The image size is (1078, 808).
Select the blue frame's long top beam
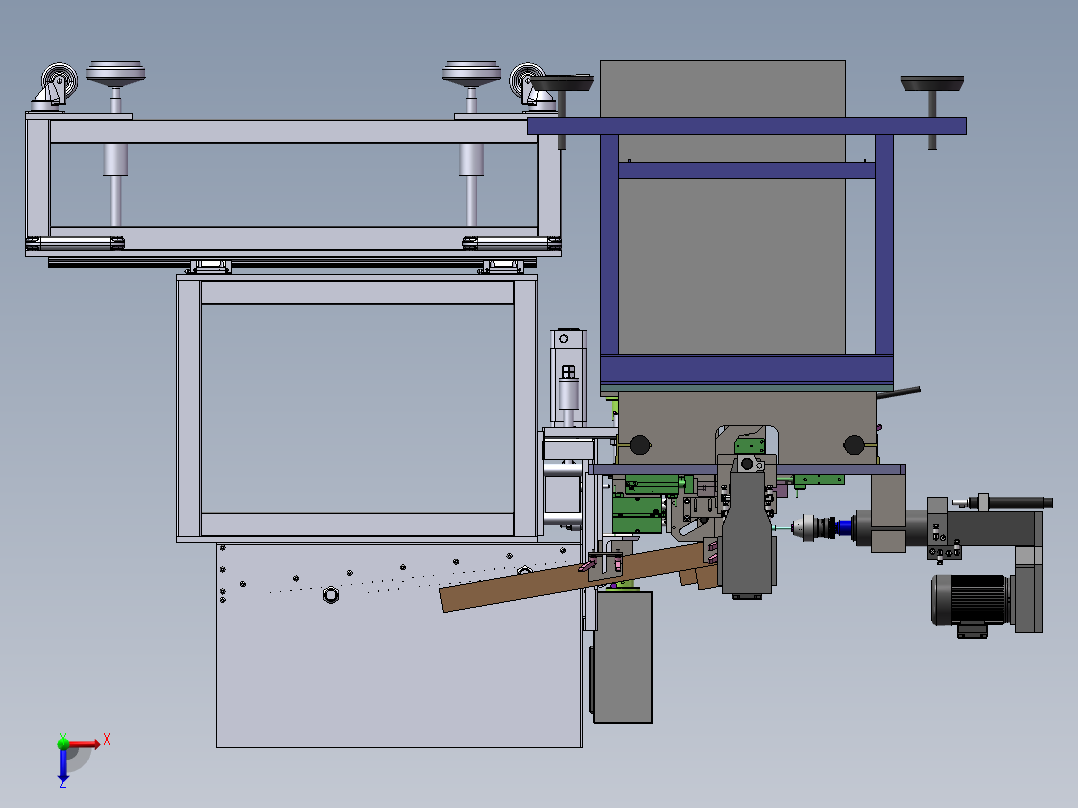[x=747, y=126]
